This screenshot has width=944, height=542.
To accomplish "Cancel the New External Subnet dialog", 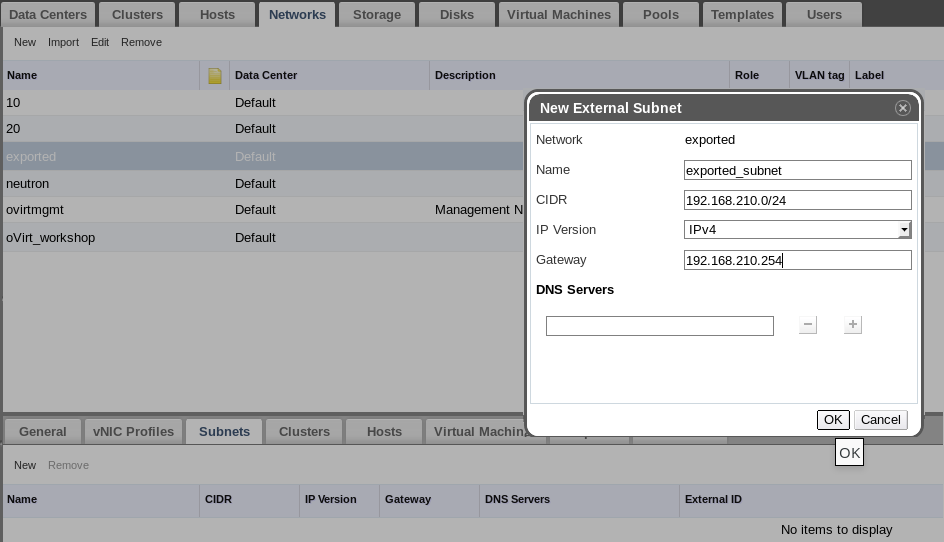I will [880, 420].
